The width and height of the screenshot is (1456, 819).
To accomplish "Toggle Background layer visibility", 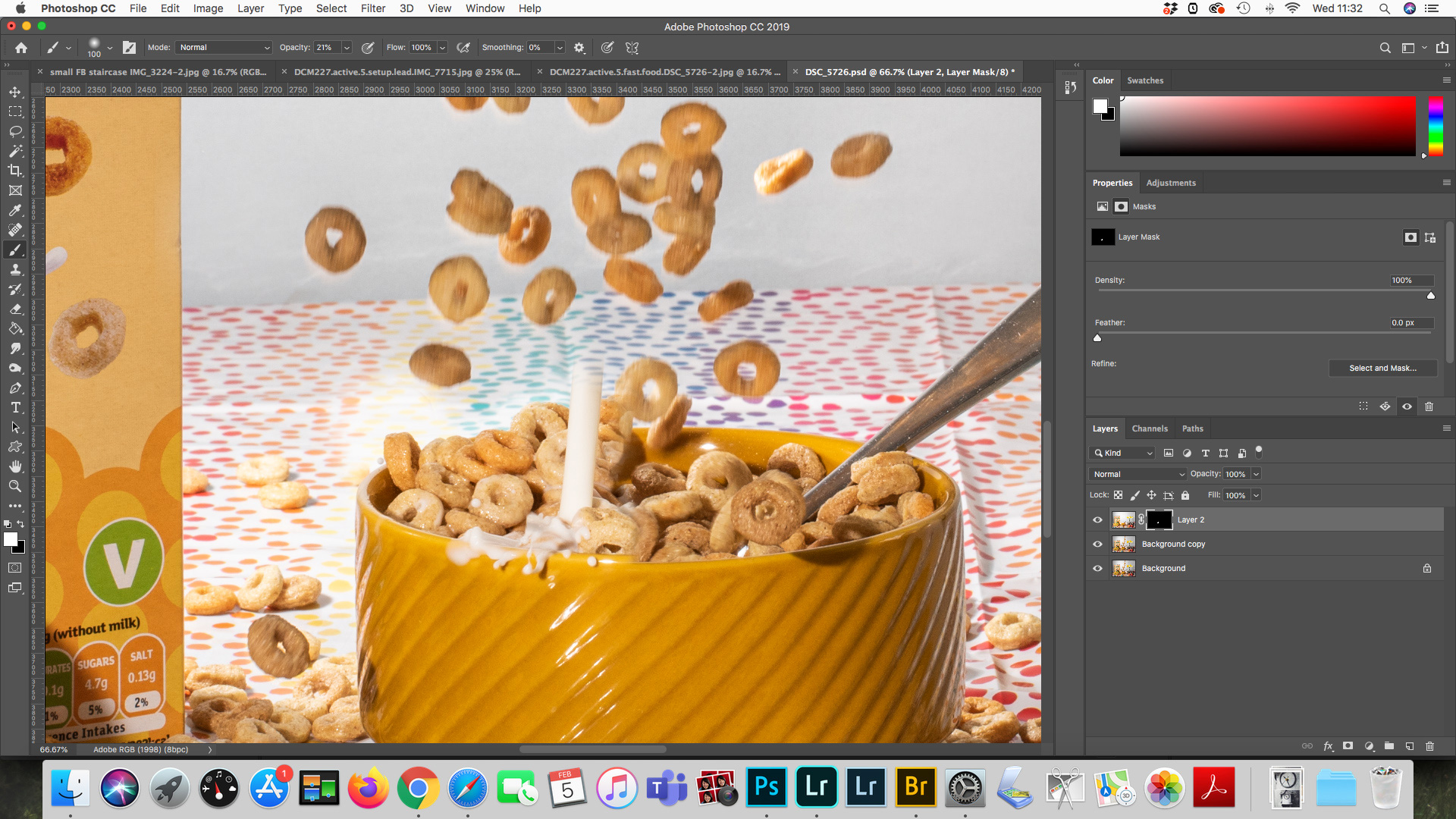I will click(1097, 569).
